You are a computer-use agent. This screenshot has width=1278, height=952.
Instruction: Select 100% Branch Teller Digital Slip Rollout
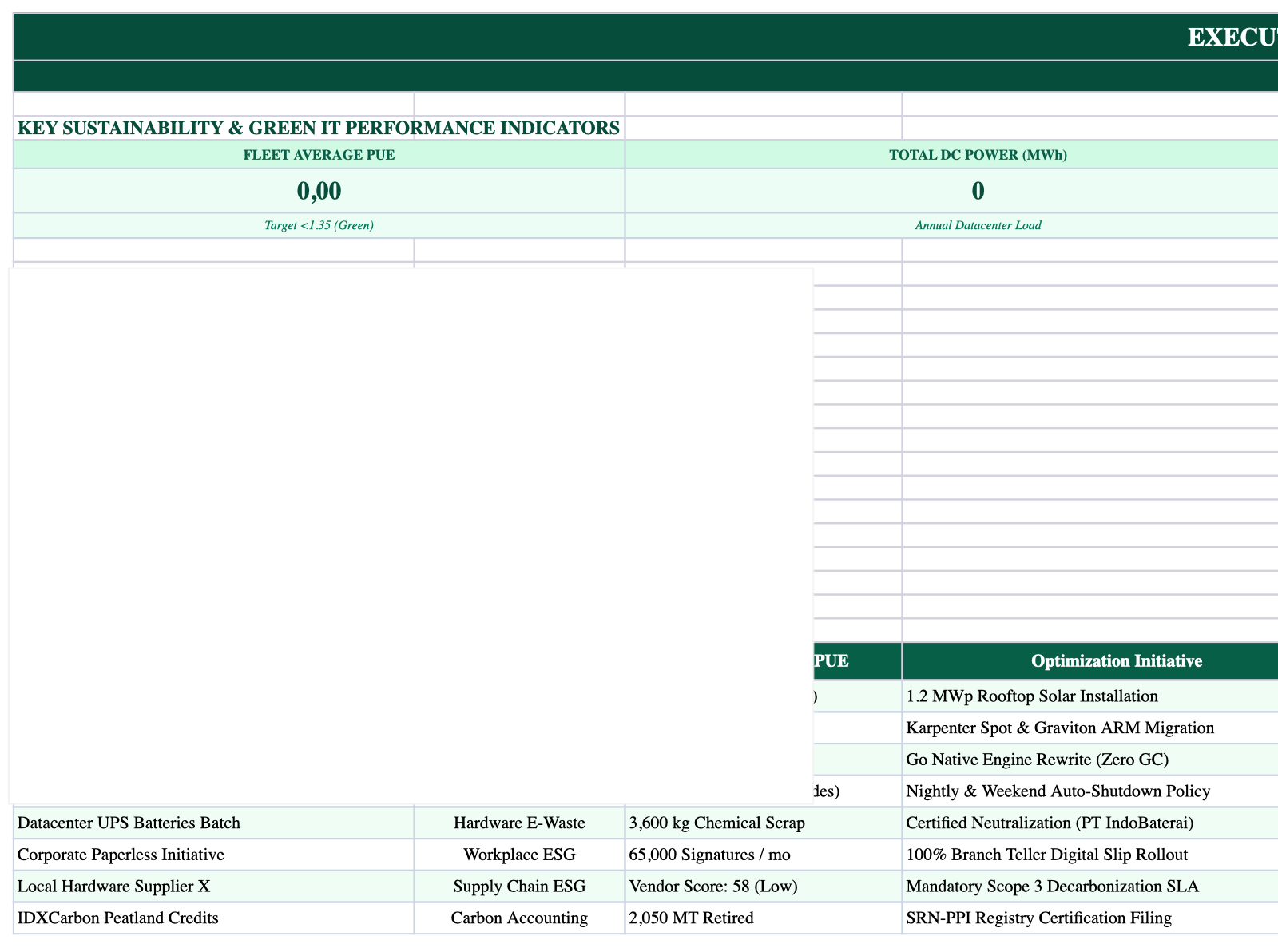[x=1090, y=855]
